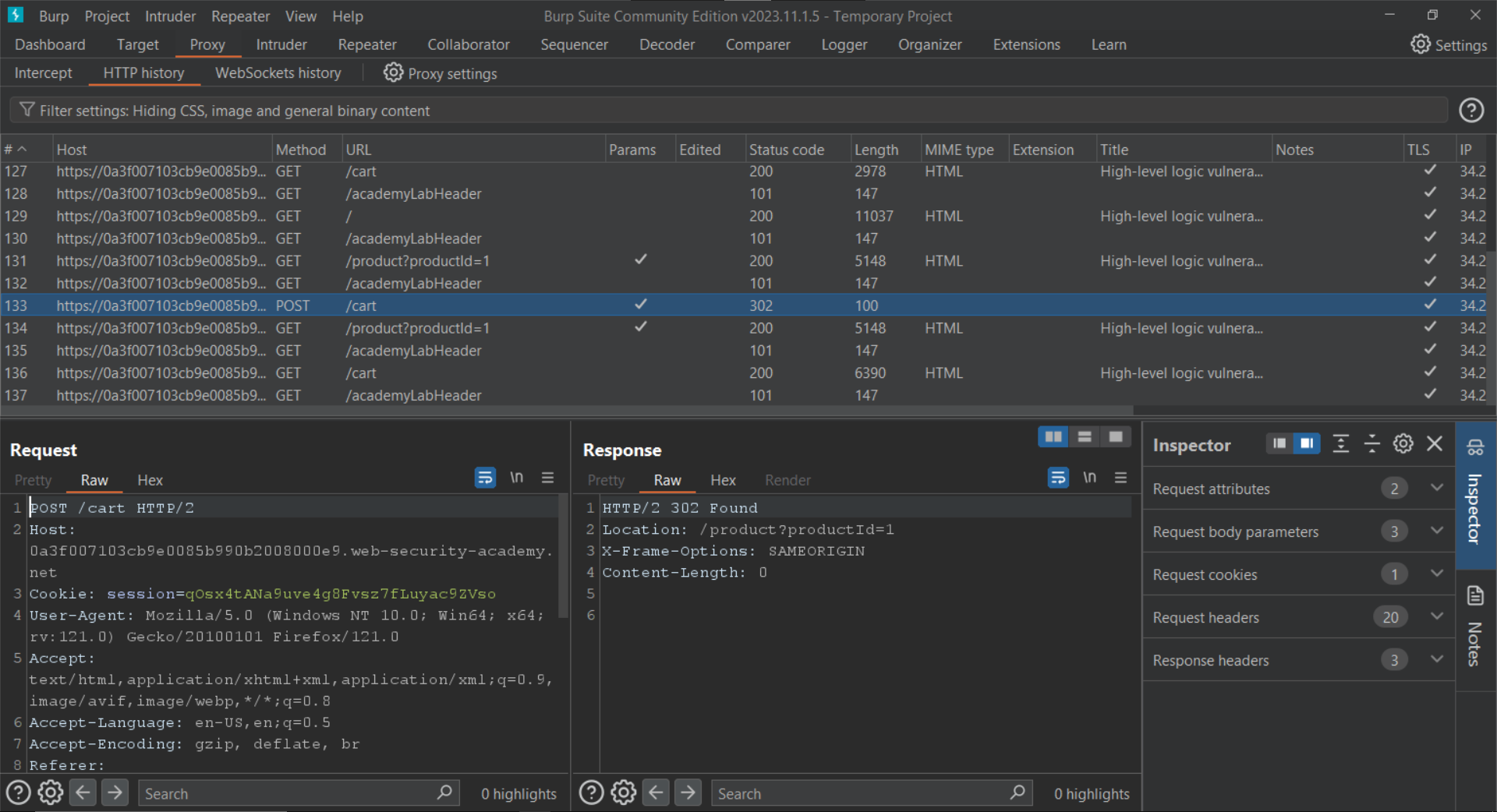Open Proxy settings gear
1497x812 pixels.
click(393, 73)
